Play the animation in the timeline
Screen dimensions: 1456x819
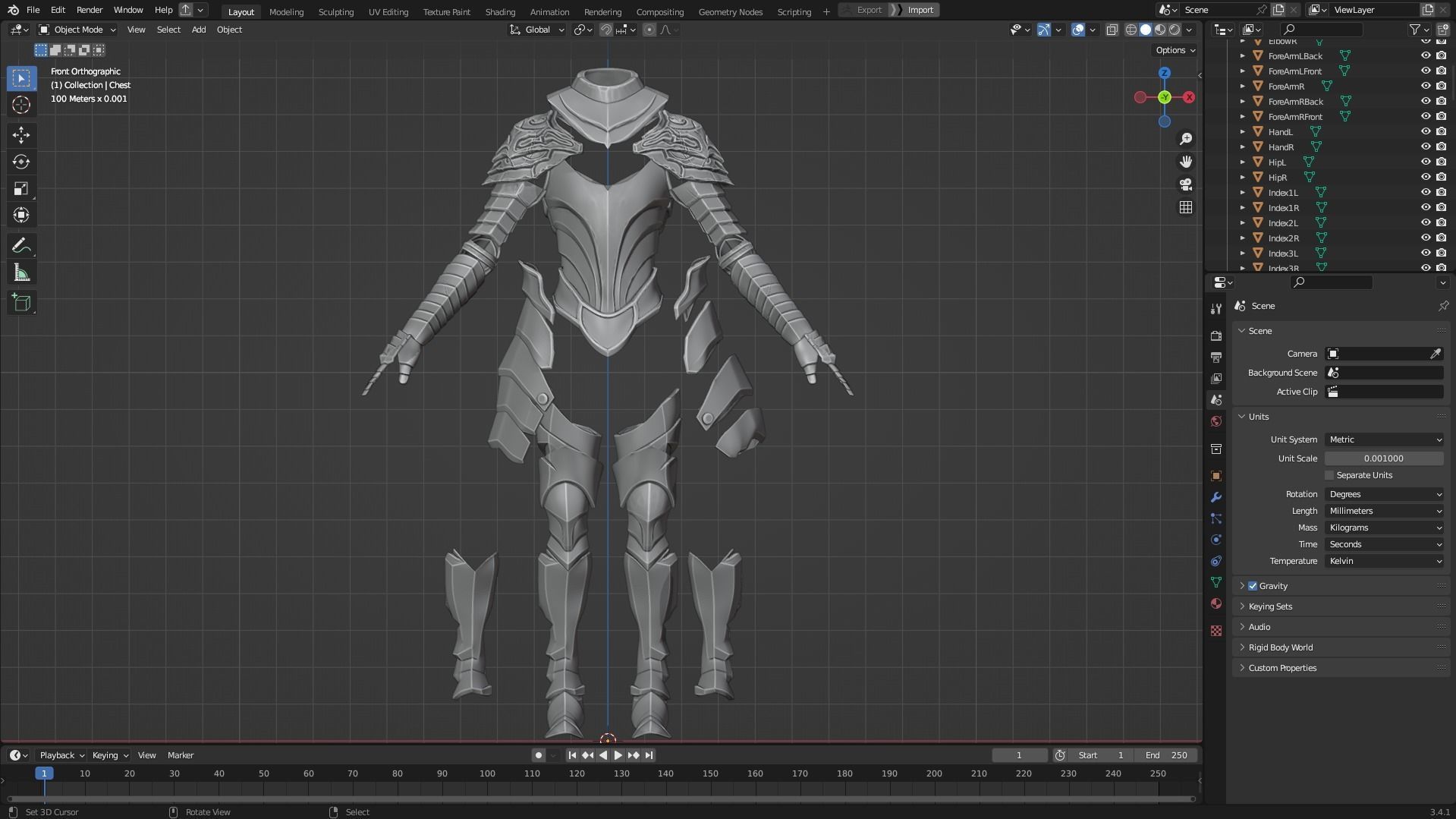618,755
